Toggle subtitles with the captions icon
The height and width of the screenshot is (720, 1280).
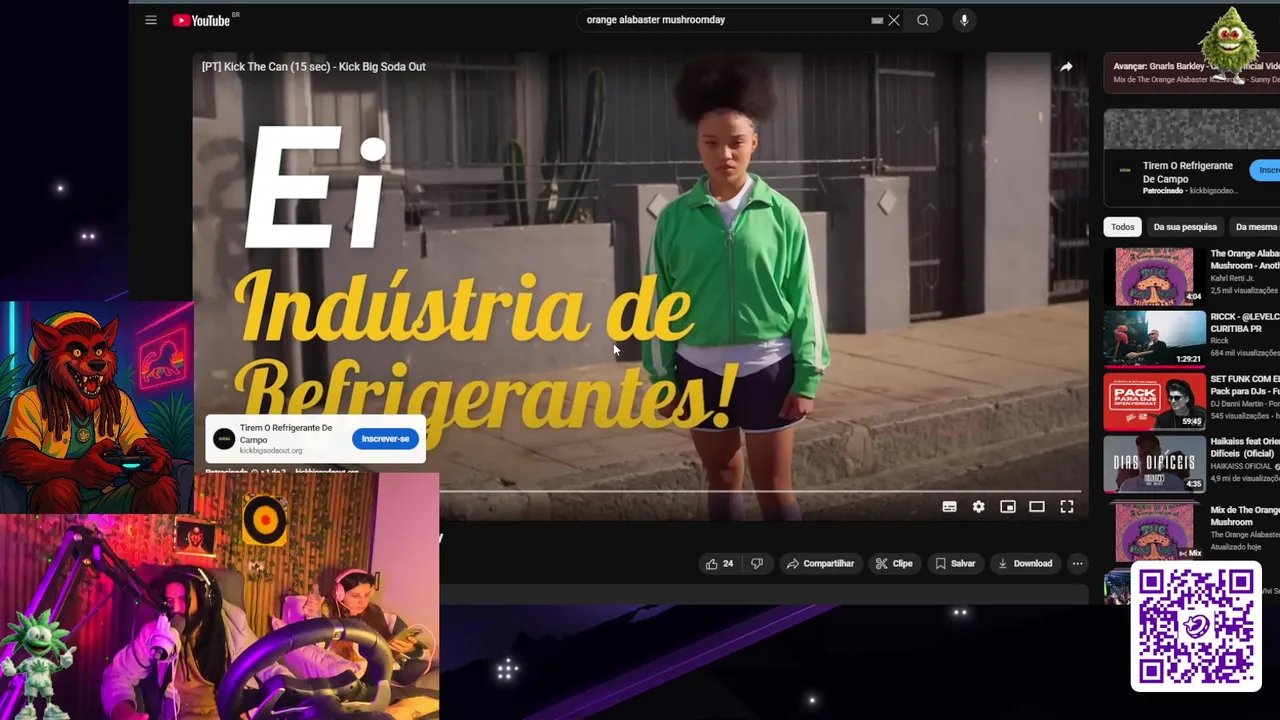tap(949, 507)
